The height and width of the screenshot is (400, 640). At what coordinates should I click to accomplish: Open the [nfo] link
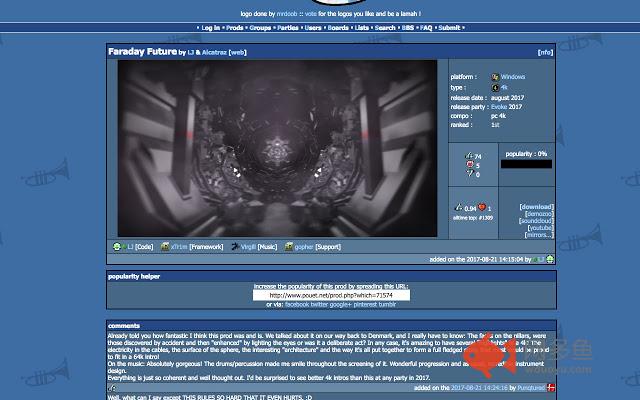pos(545,52)
